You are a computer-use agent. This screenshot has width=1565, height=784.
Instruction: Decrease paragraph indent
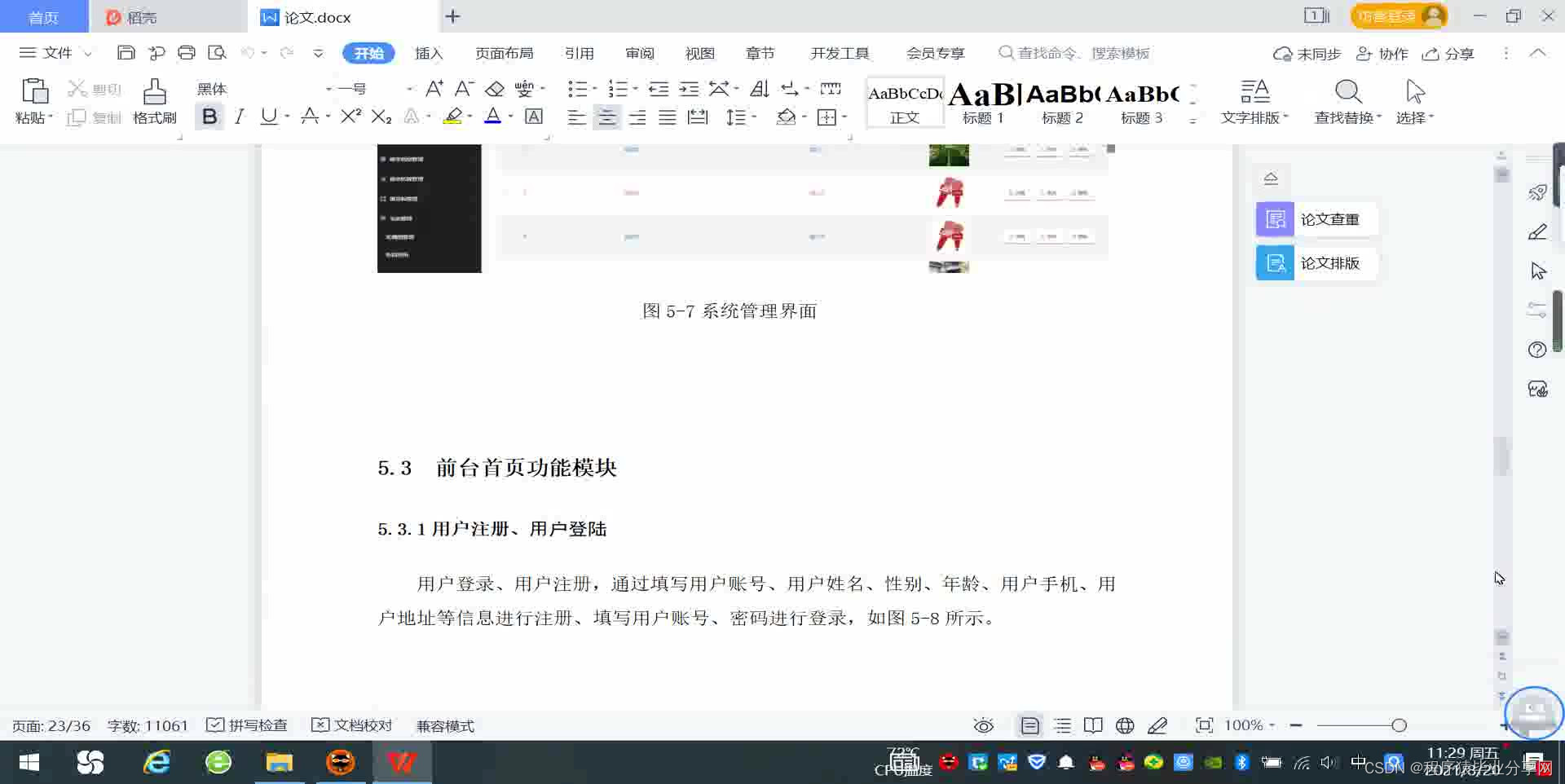coord(659,88)
